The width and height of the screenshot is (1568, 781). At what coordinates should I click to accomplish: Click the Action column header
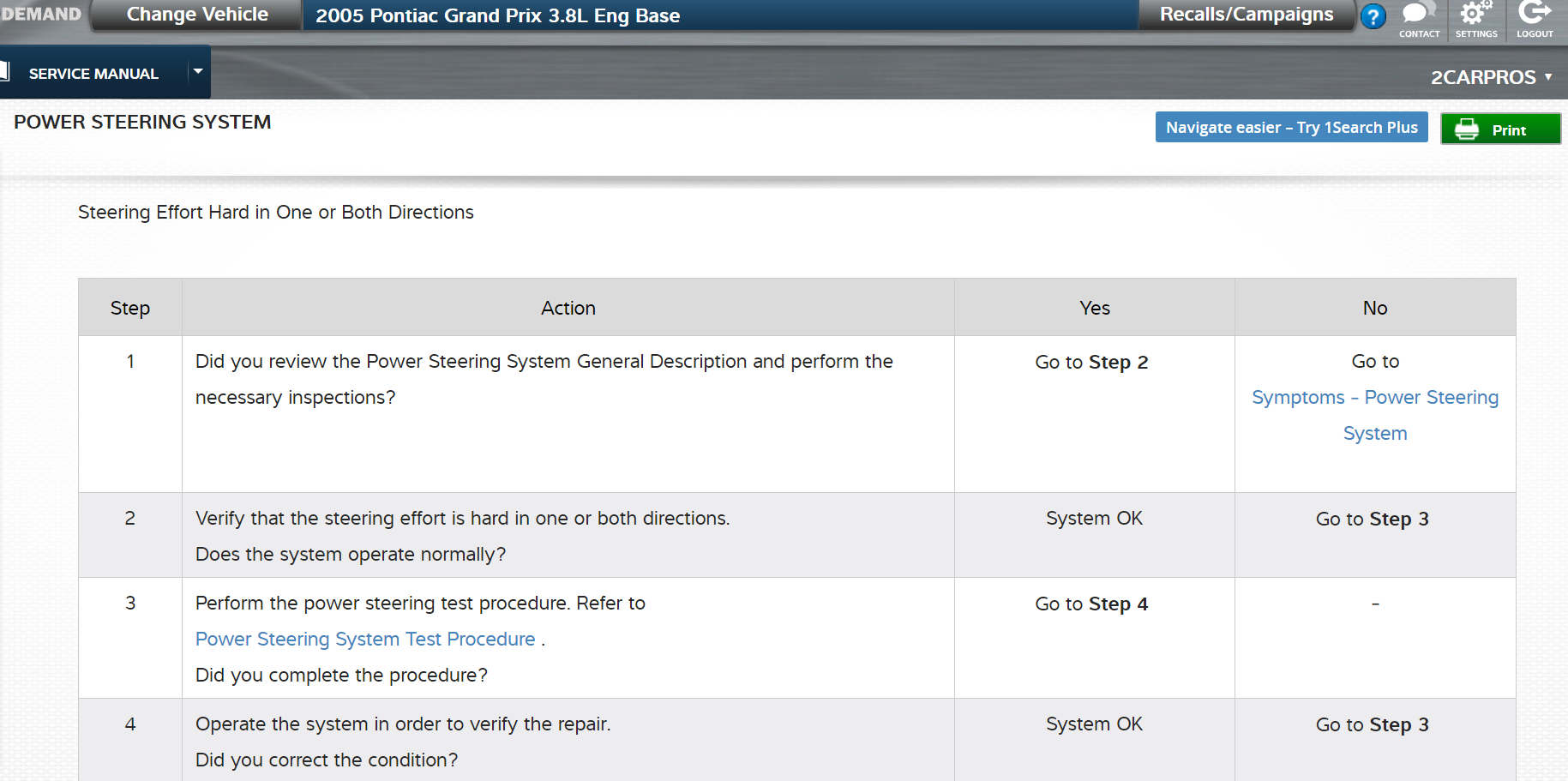[568, 308]
